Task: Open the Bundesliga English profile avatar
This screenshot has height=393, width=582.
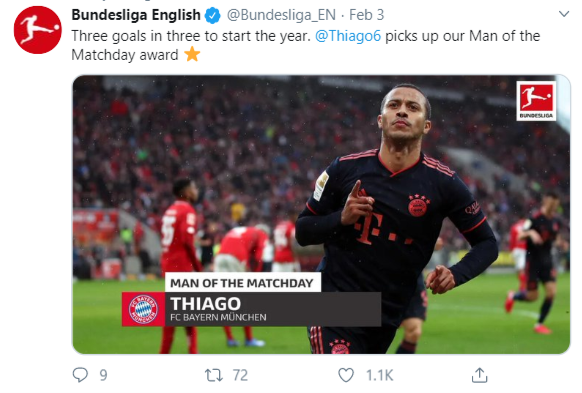Action: 37,30
